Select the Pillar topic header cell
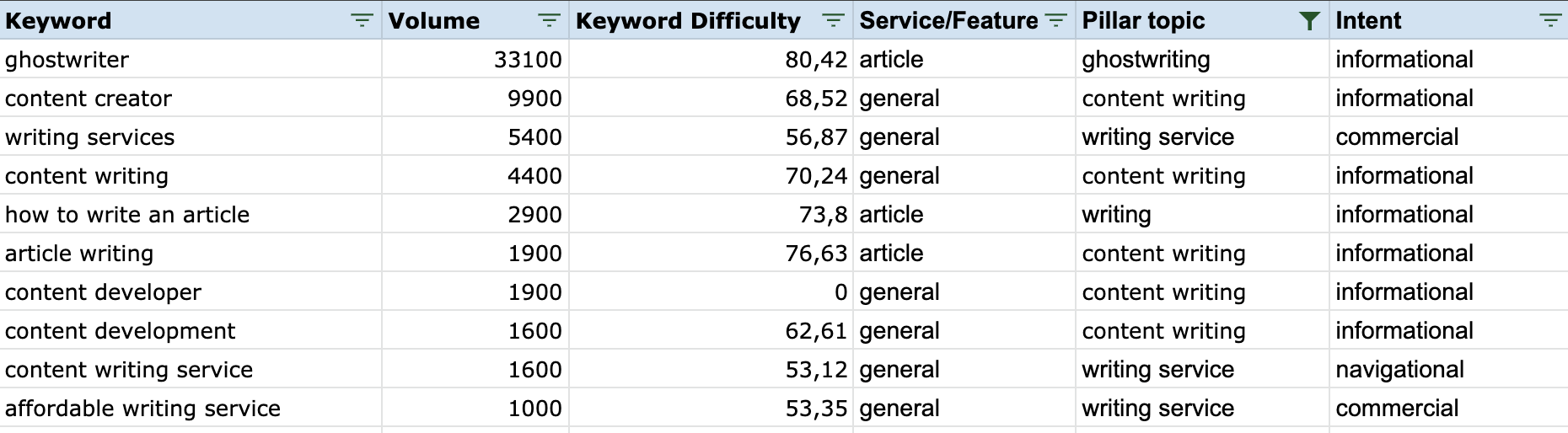The height and width of the screenshot is (433, 1568). click(1202, 20)
